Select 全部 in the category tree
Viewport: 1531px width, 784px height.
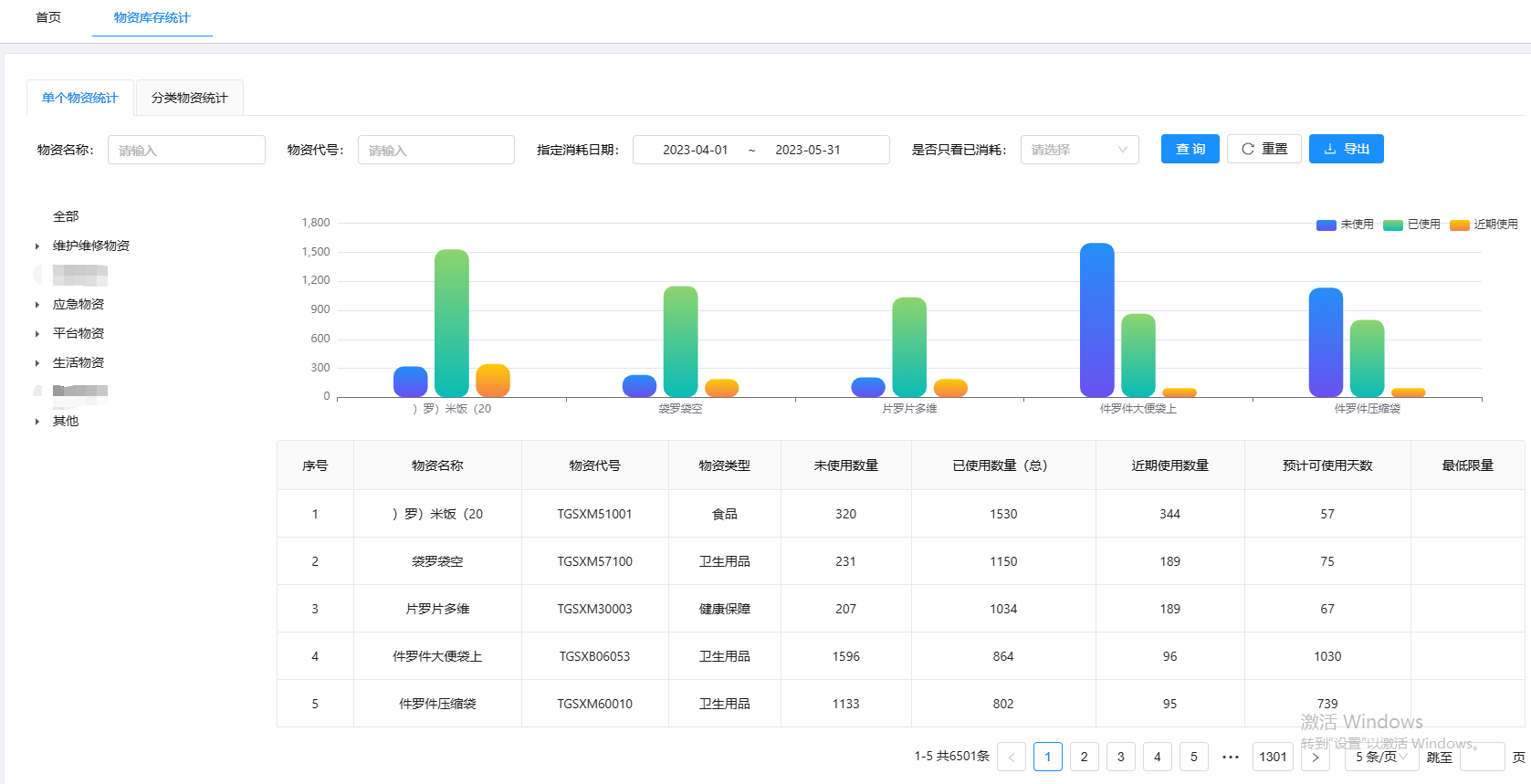(66, 216)
